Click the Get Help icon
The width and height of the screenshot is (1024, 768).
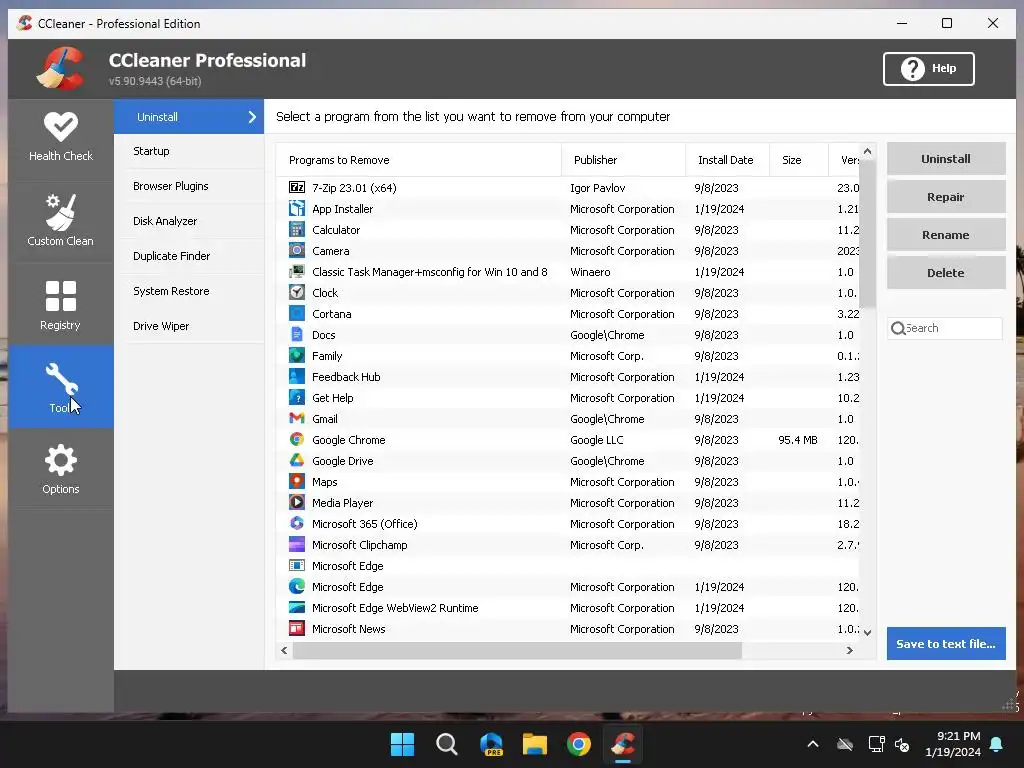[x=296, y=397]
